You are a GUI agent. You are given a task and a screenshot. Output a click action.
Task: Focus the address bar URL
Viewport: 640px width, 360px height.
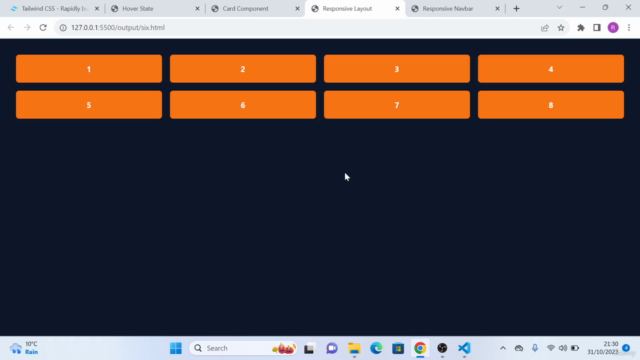pyautogui.click(x=118, y=28)
